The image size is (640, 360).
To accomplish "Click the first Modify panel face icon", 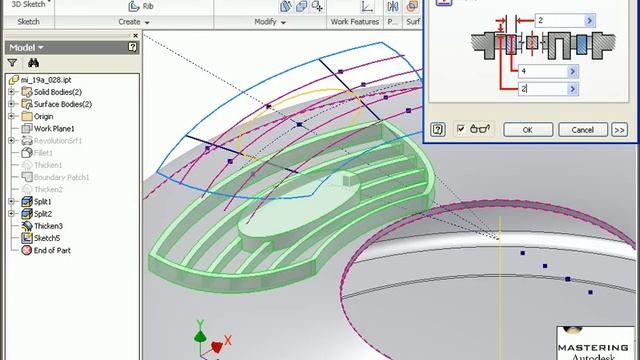I will 286,7.
